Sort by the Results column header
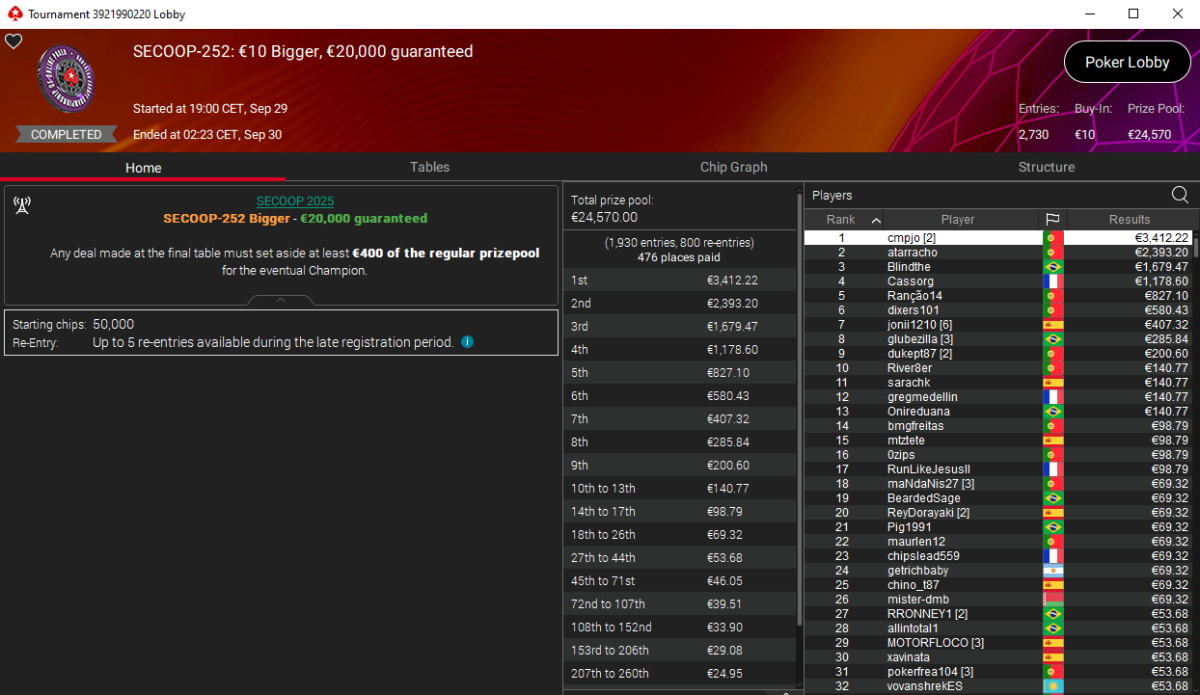 point(1129,219)
